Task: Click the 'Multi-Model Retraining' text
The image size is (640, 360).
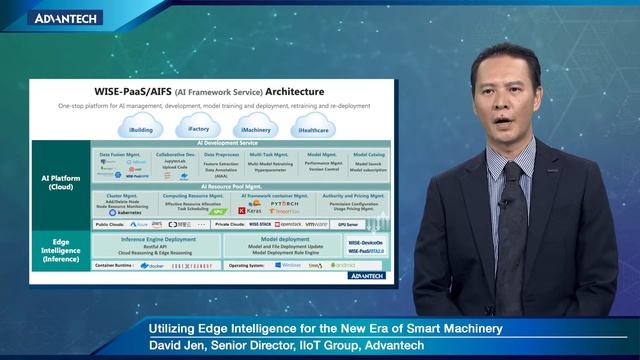Action: 270,164
